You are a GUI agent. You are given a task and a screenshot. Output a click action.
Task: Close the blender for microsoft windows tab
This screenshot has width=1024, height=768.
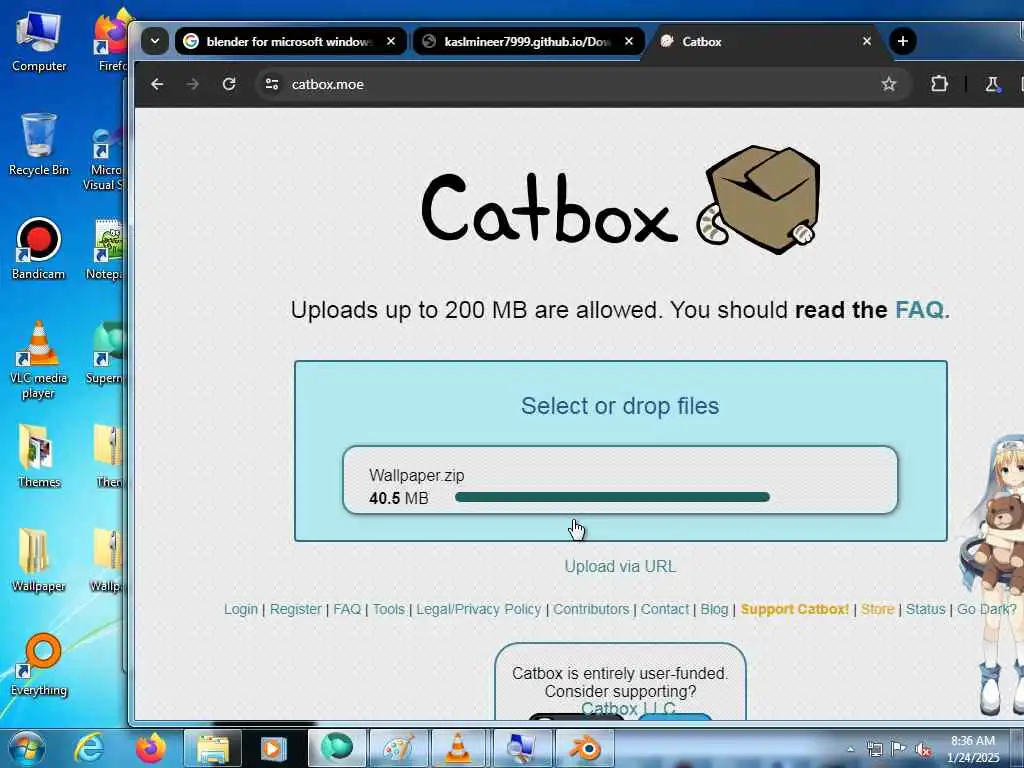pos(391,41)
